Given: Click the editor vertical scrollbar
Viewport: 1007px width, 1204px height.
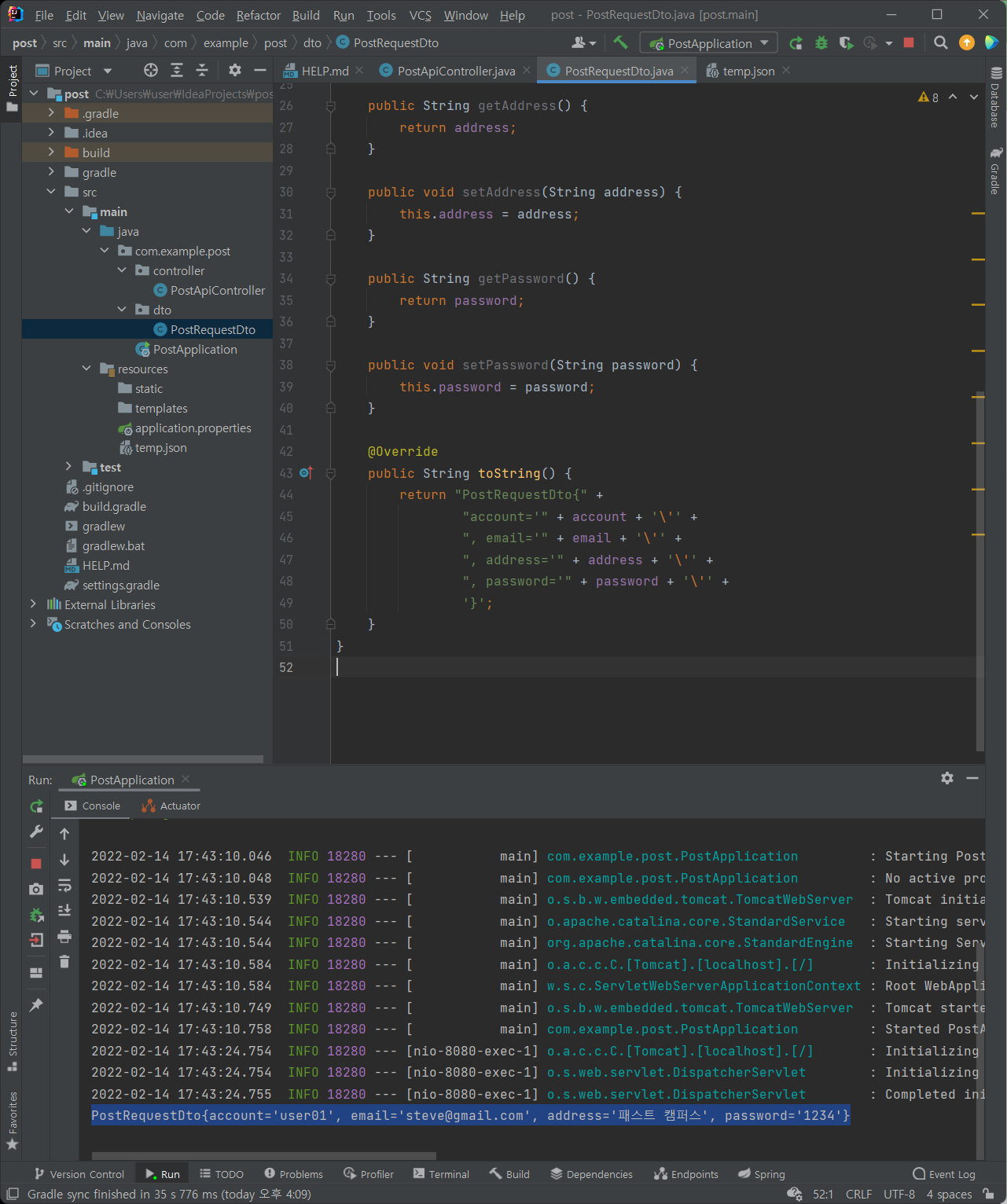Looking at the screenshot, I should click(x=979, y=570).
